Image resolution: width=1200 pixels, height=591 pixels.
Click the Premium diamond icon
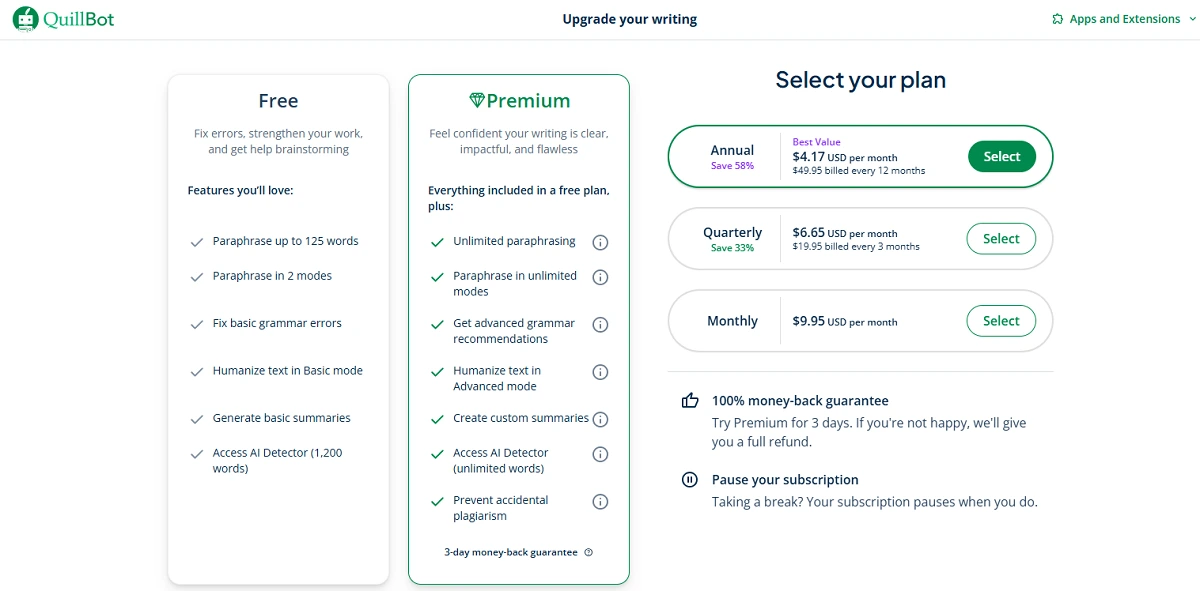pyautogui.click(x=477, y=100)
